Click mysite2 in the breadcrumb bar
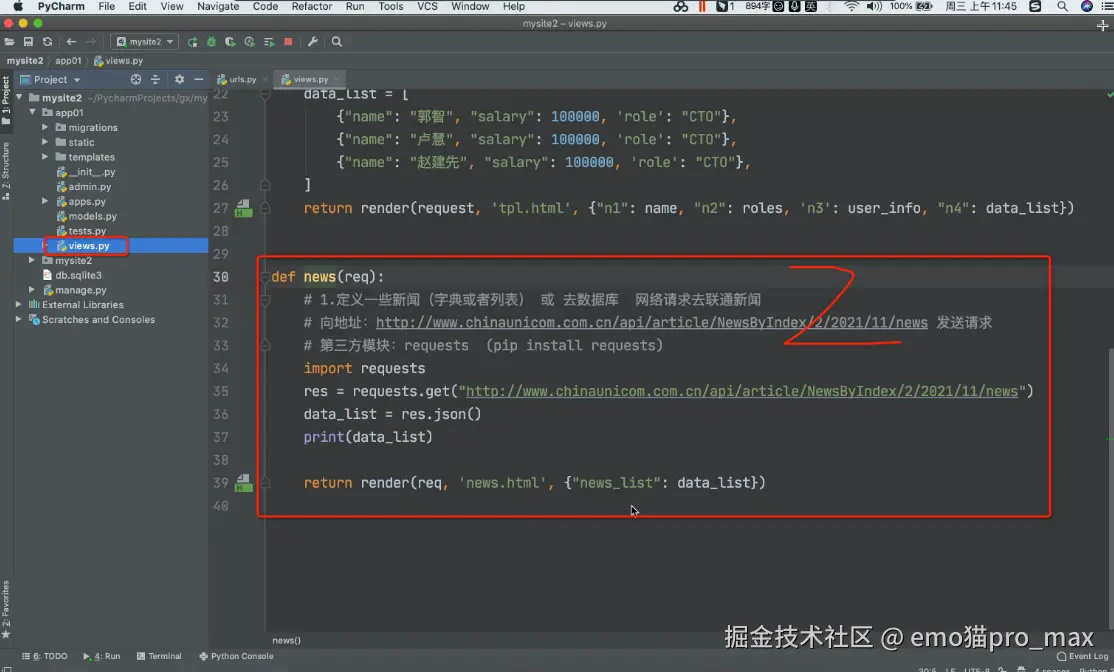 [25, 61]
